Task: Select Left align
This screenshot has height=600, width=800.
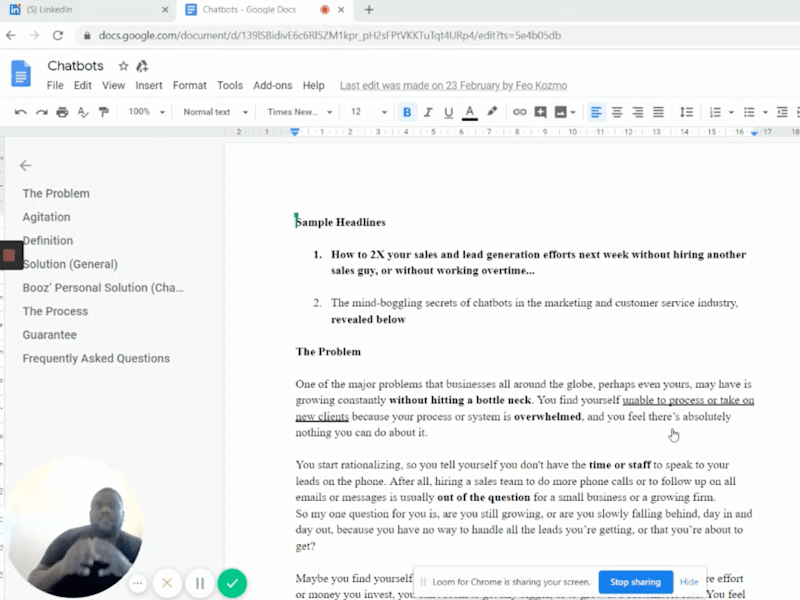Action: 595,112
